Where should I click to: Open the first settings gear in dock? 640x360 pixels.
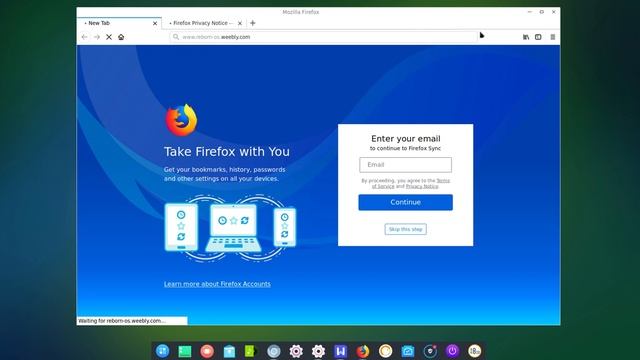tap(296, 351)
